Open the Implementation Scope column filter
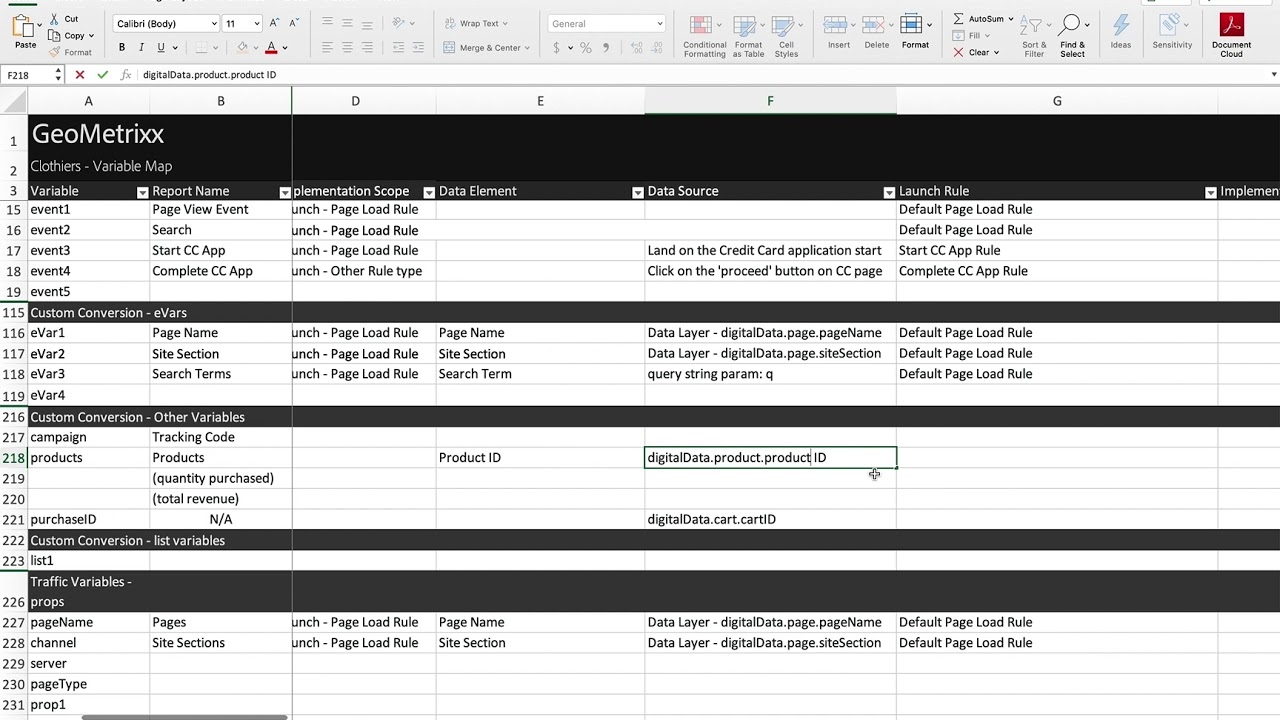The height and width of the screenshot is (720, 1280). (x=430, y=192)
